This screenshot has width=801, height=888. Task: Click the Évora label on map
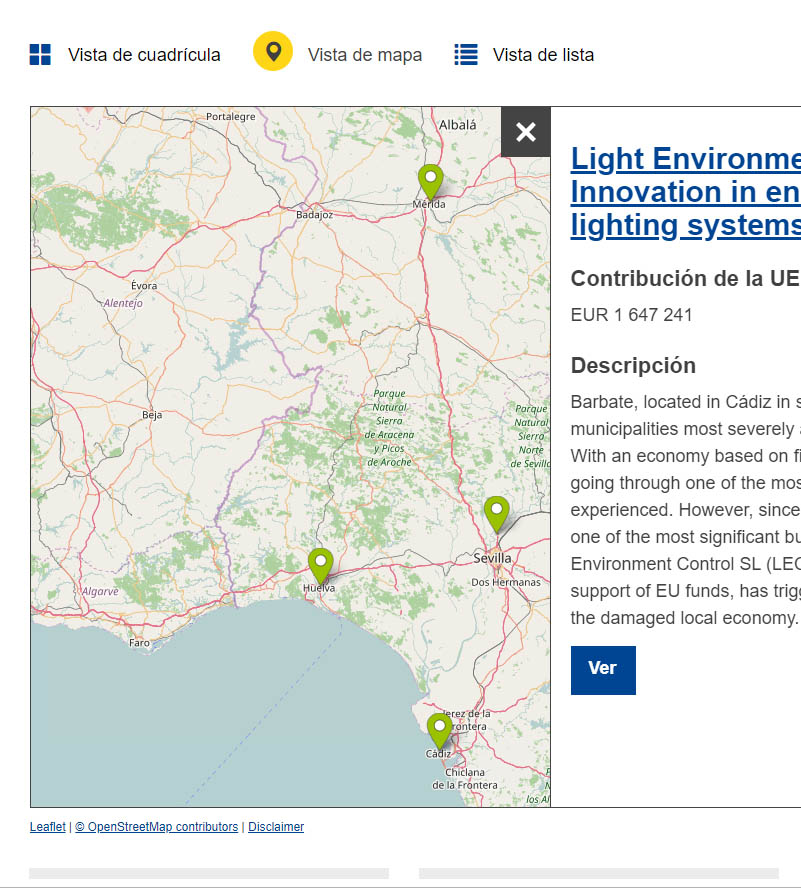click(144, 286)
